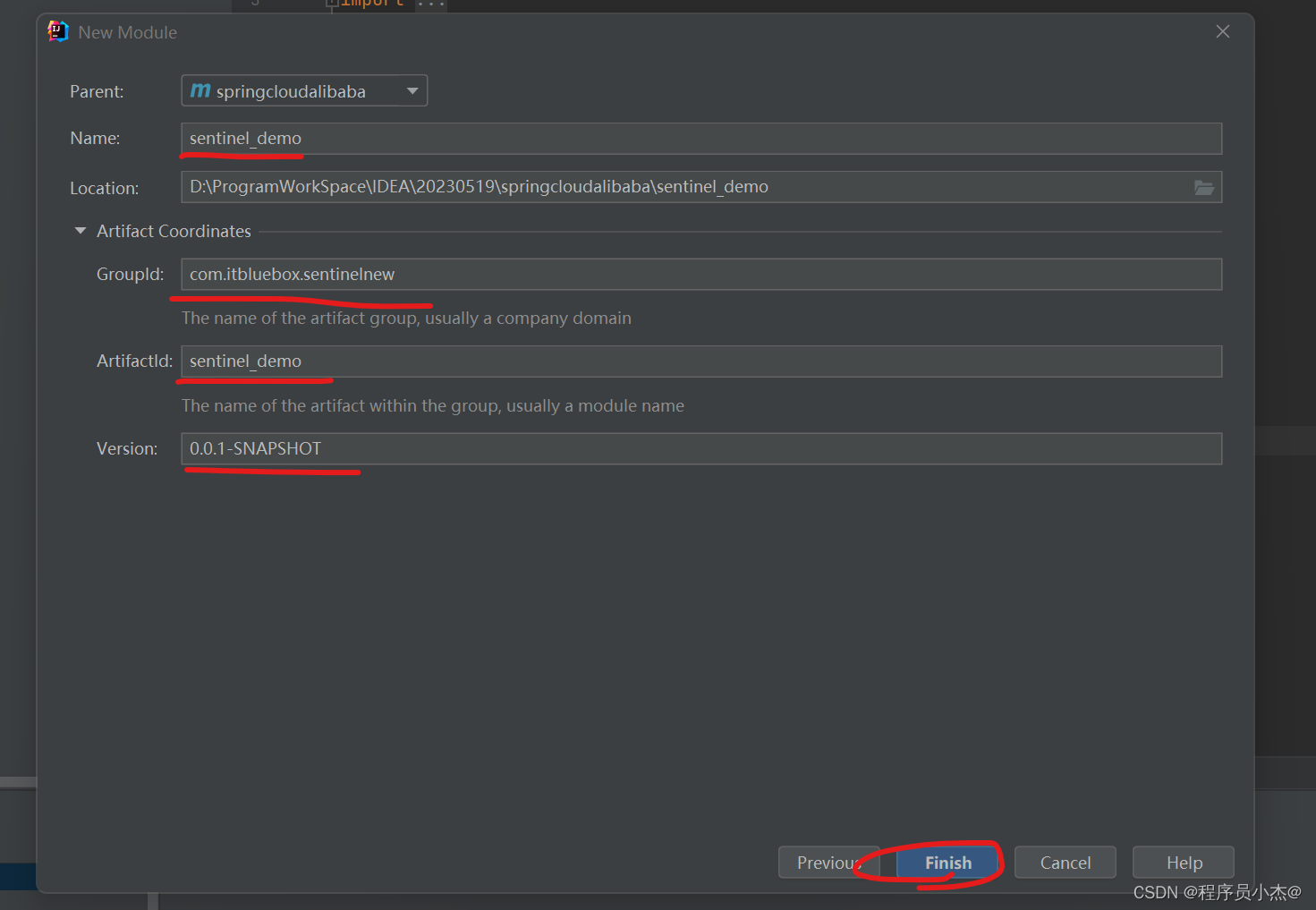Click the Version input field
Screen dimensions: 1316x910
(x=701, y=449)
